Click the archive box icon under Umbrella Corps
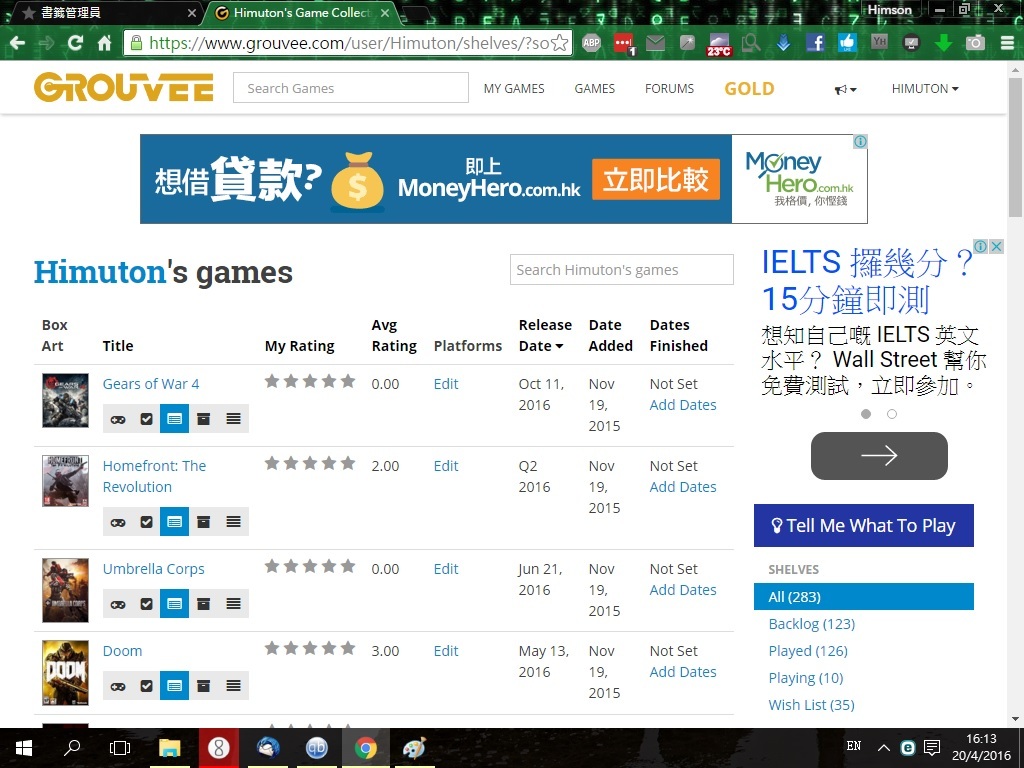This screenshot has width=1024, height=768. pos(204,604)
